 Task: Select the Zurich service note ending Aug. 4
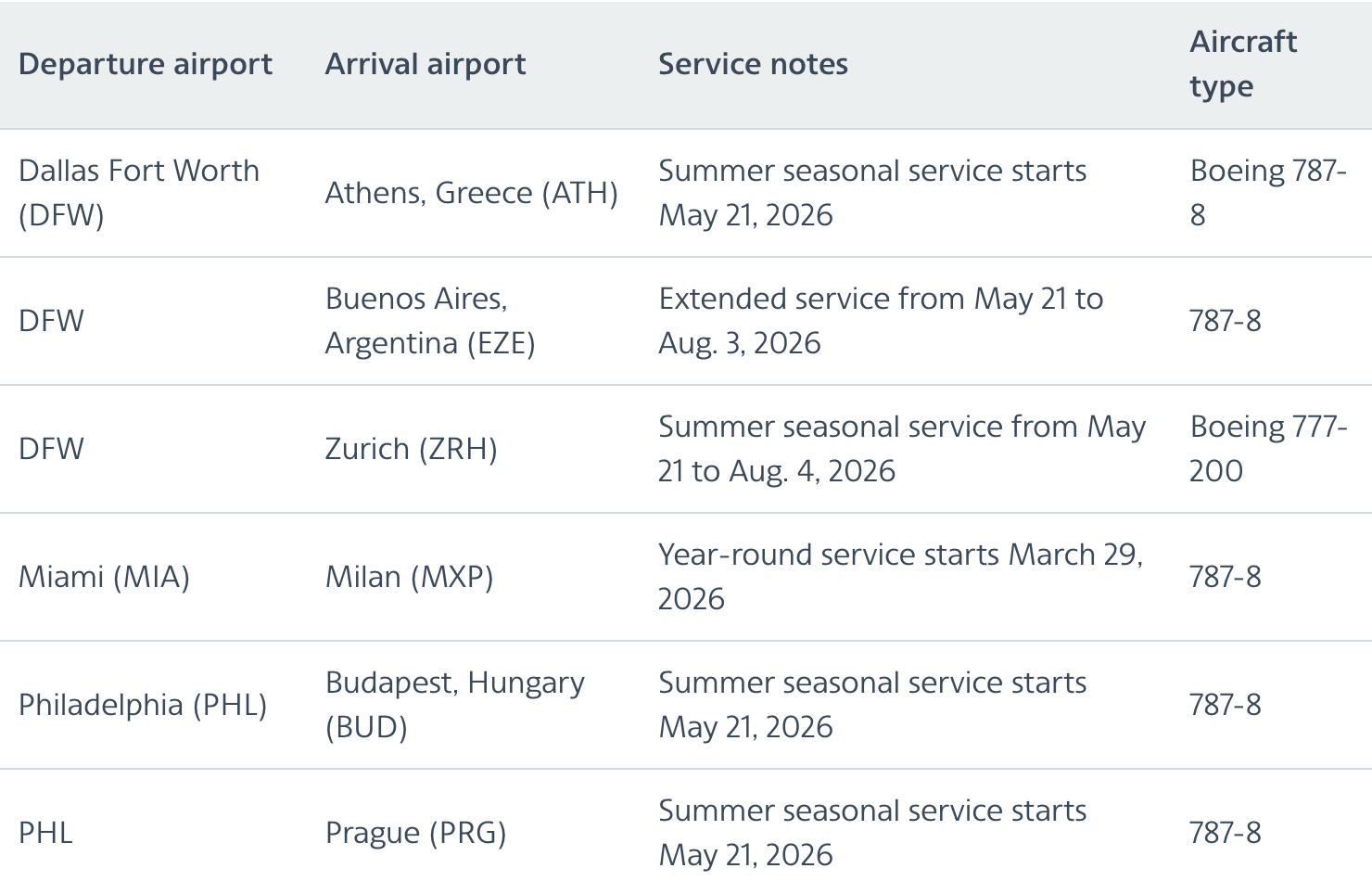coord(901,449)
